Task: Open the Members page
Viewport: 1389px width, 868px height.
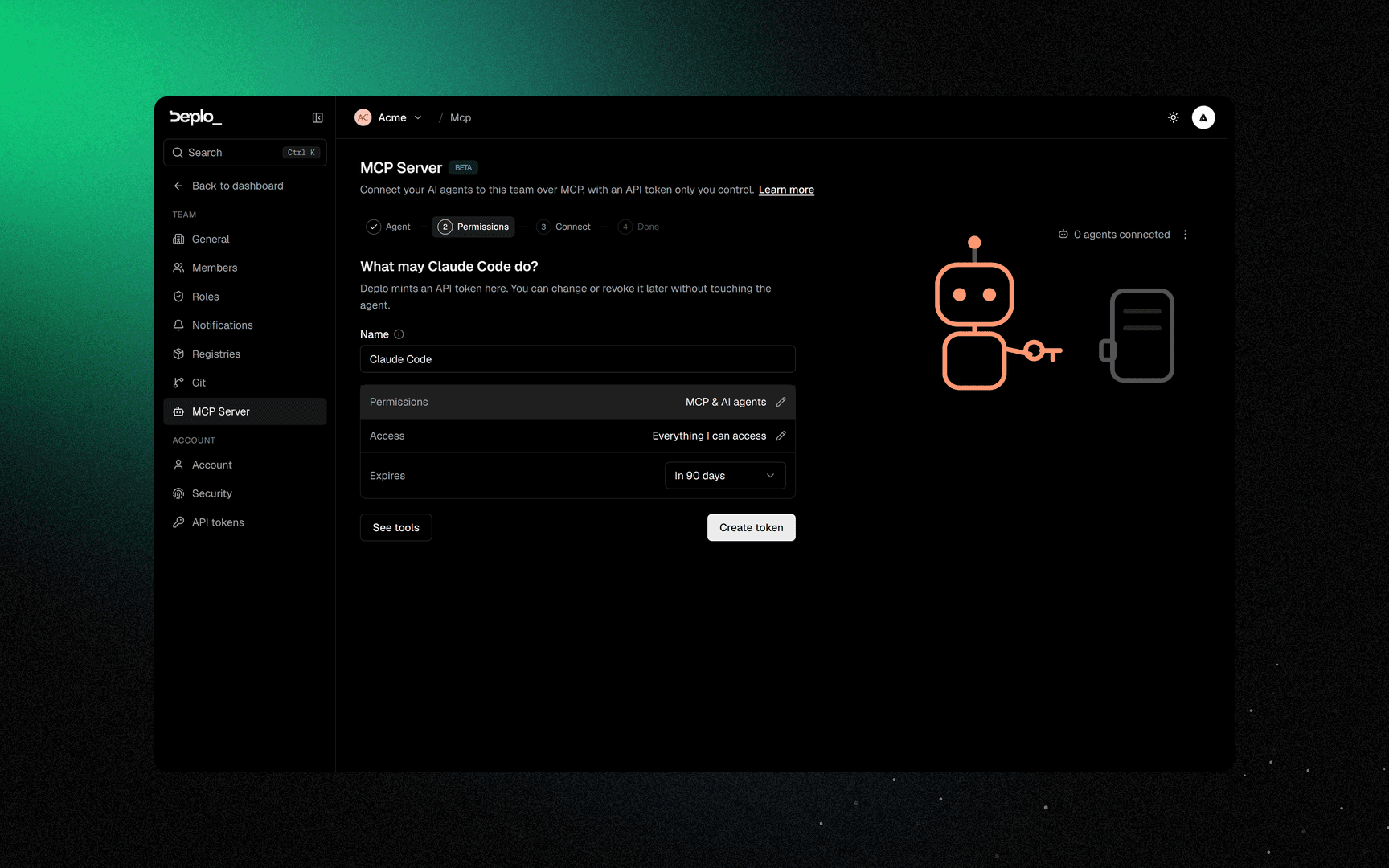Action: point(245,268)
